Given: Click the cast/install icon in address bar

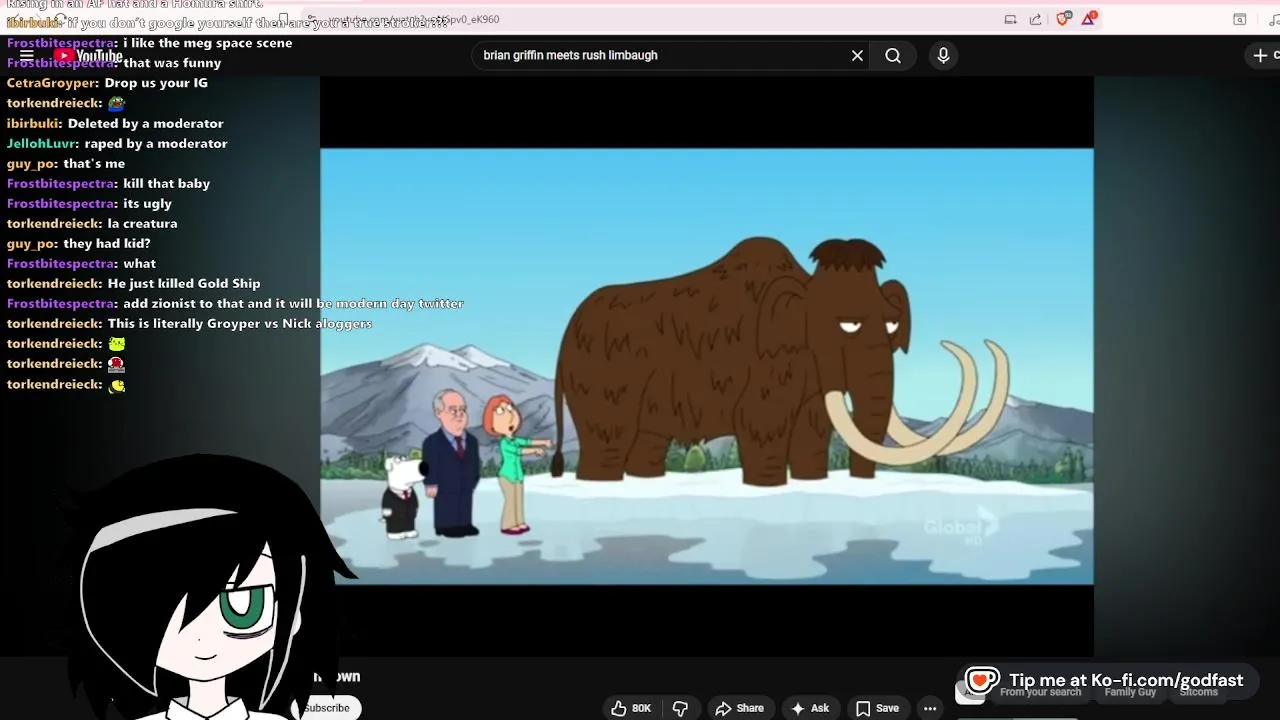Looking at the screenshot, I should click(1010, 19).
